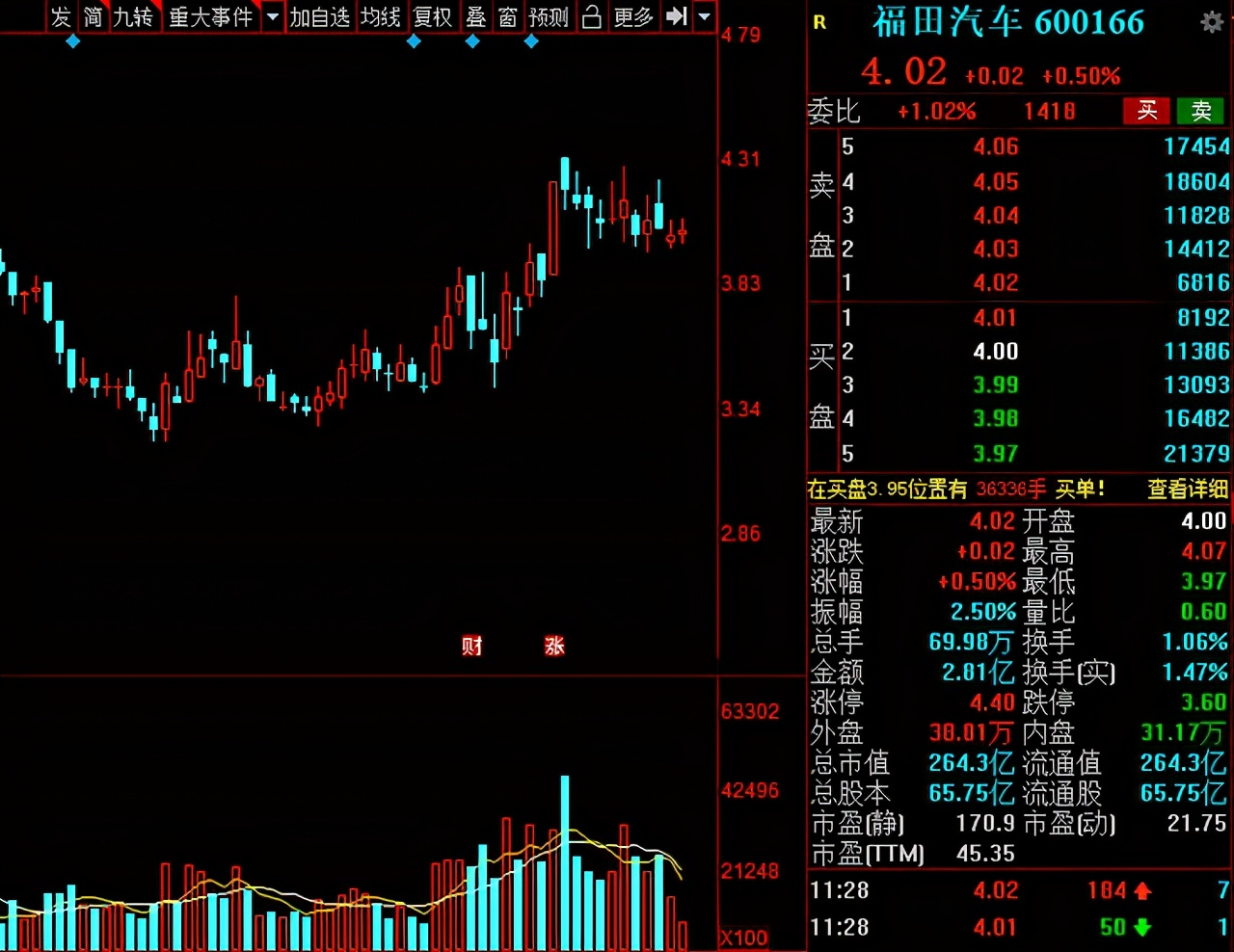
Task: Expand the dropdown arrow next to 重大事件
Action: point(272,16)
